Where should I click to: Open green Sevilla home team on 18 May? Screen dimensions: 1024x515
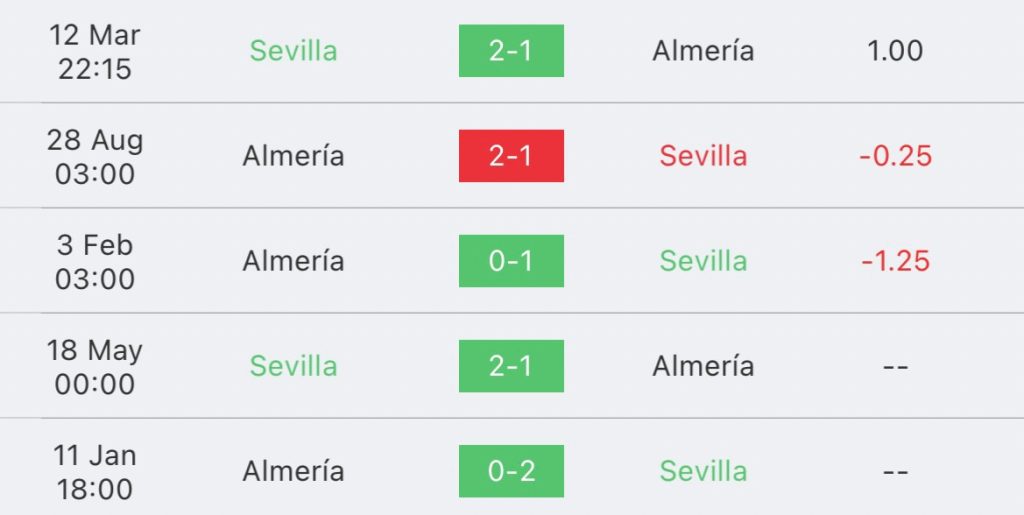[293, 366]
